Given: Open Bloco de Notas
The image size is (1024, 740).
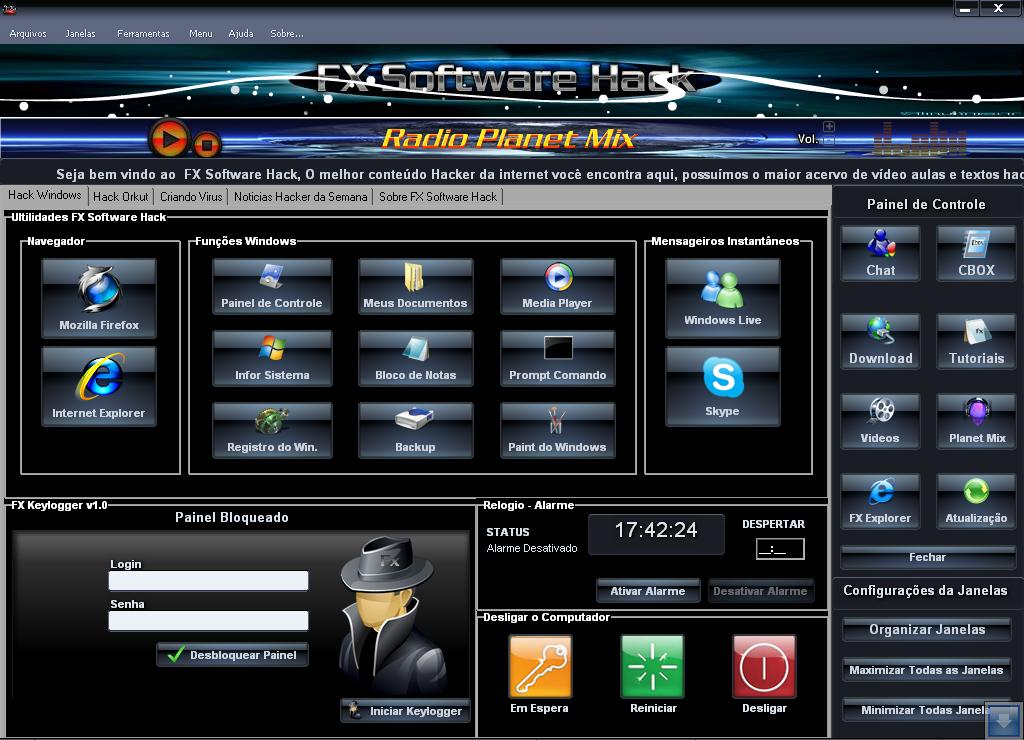Looking at the screenshot, I should point(415,358).
